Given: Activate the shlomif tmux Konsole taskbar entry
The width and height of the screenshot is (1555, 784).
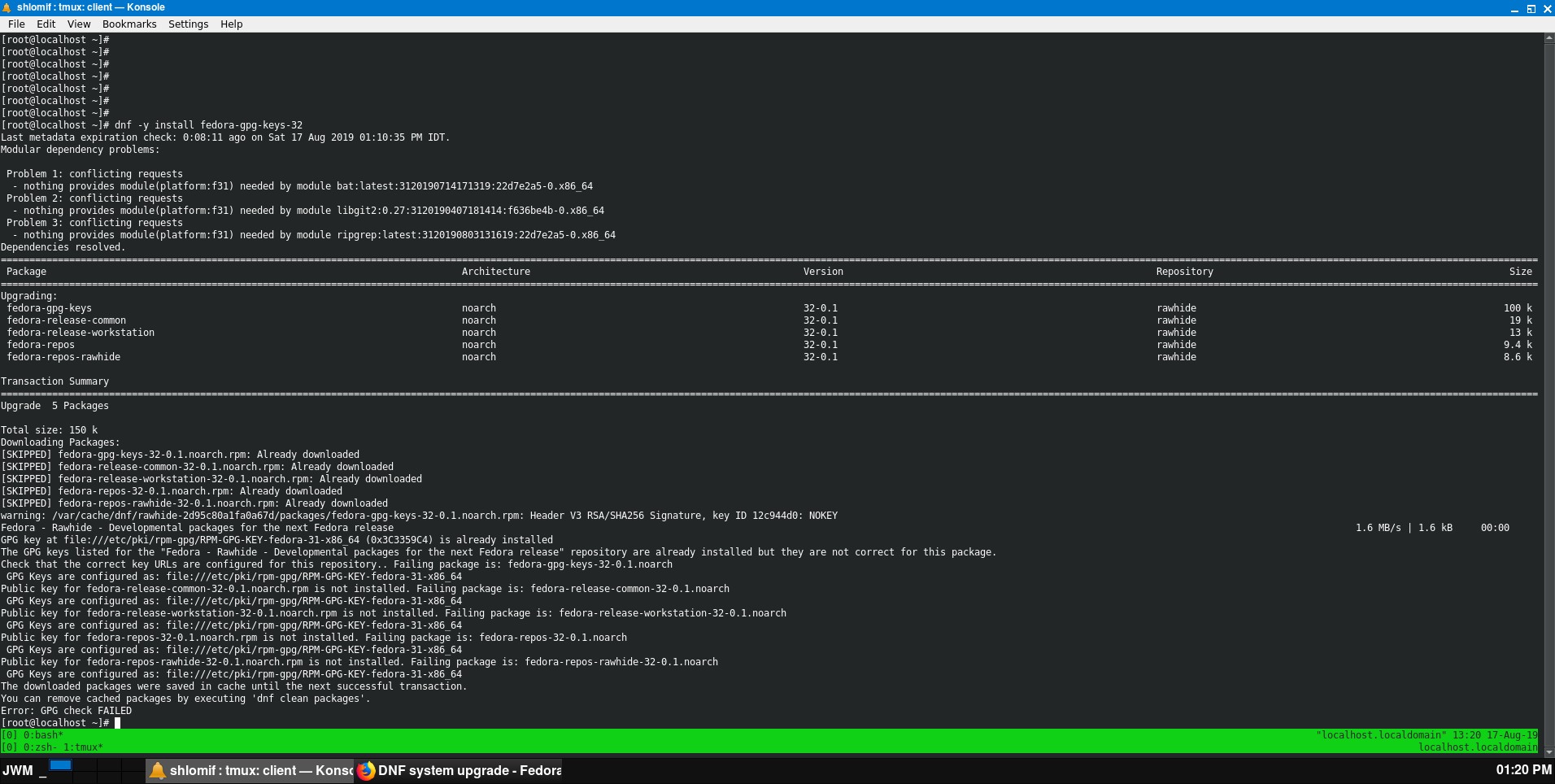Looking at the screenshot, I should 250,770.
